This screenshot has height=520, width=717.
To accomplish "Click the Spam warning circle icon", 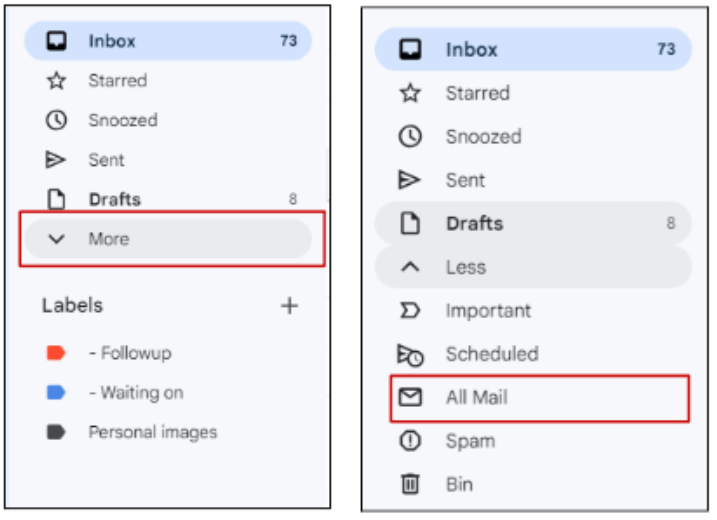I will coord(410,441).
